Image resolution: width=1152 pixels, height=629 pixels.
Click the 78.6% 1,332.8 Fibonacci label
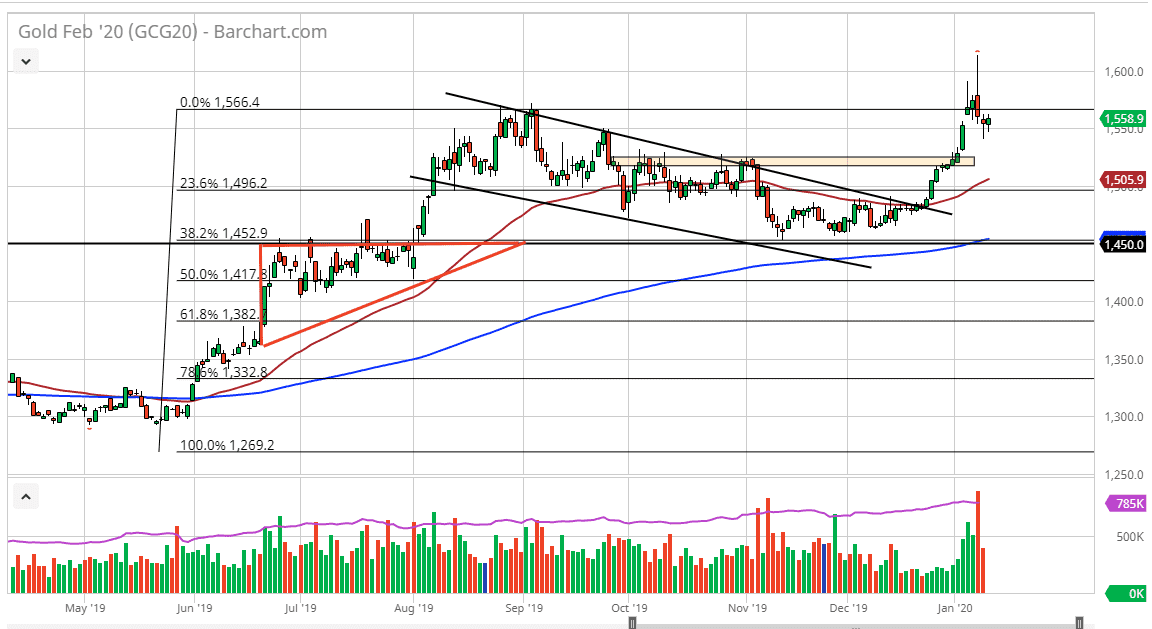point(223,372)
